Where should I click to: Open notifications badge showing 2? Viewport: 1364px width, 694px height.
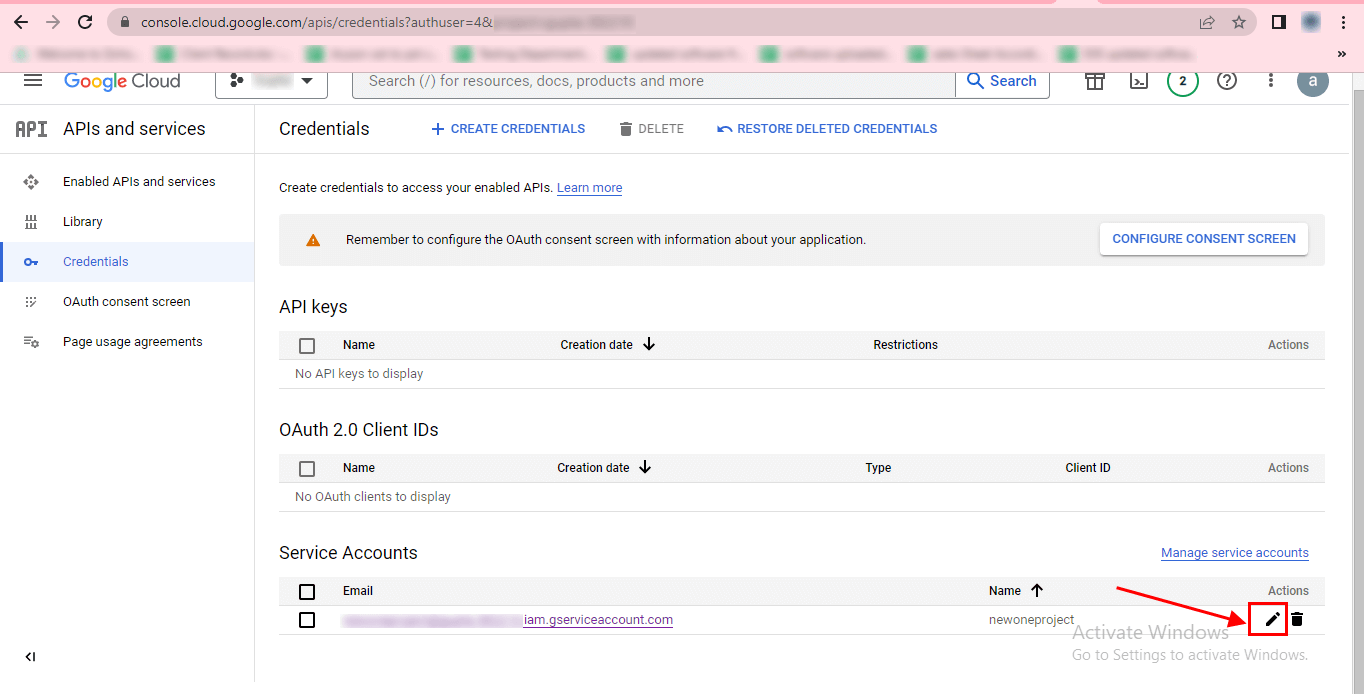coord(1183,81)
